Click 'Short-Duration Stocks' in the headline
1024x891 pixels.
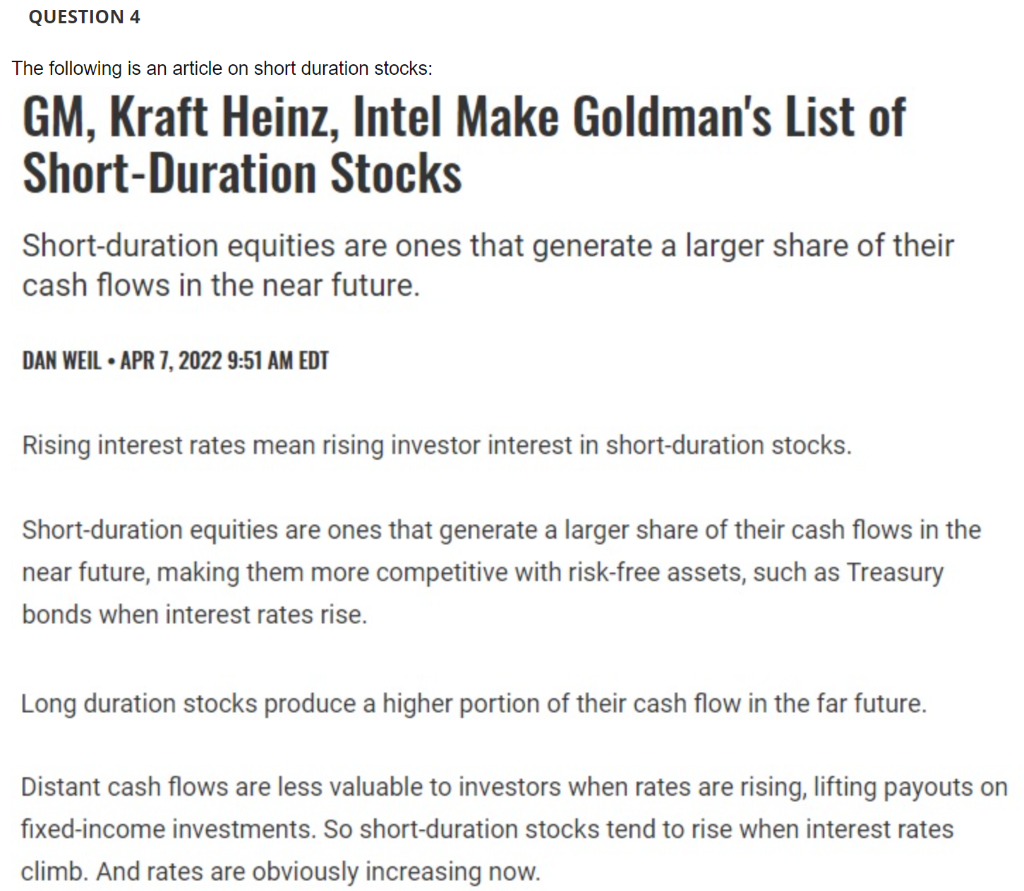(x=242, y=173)
